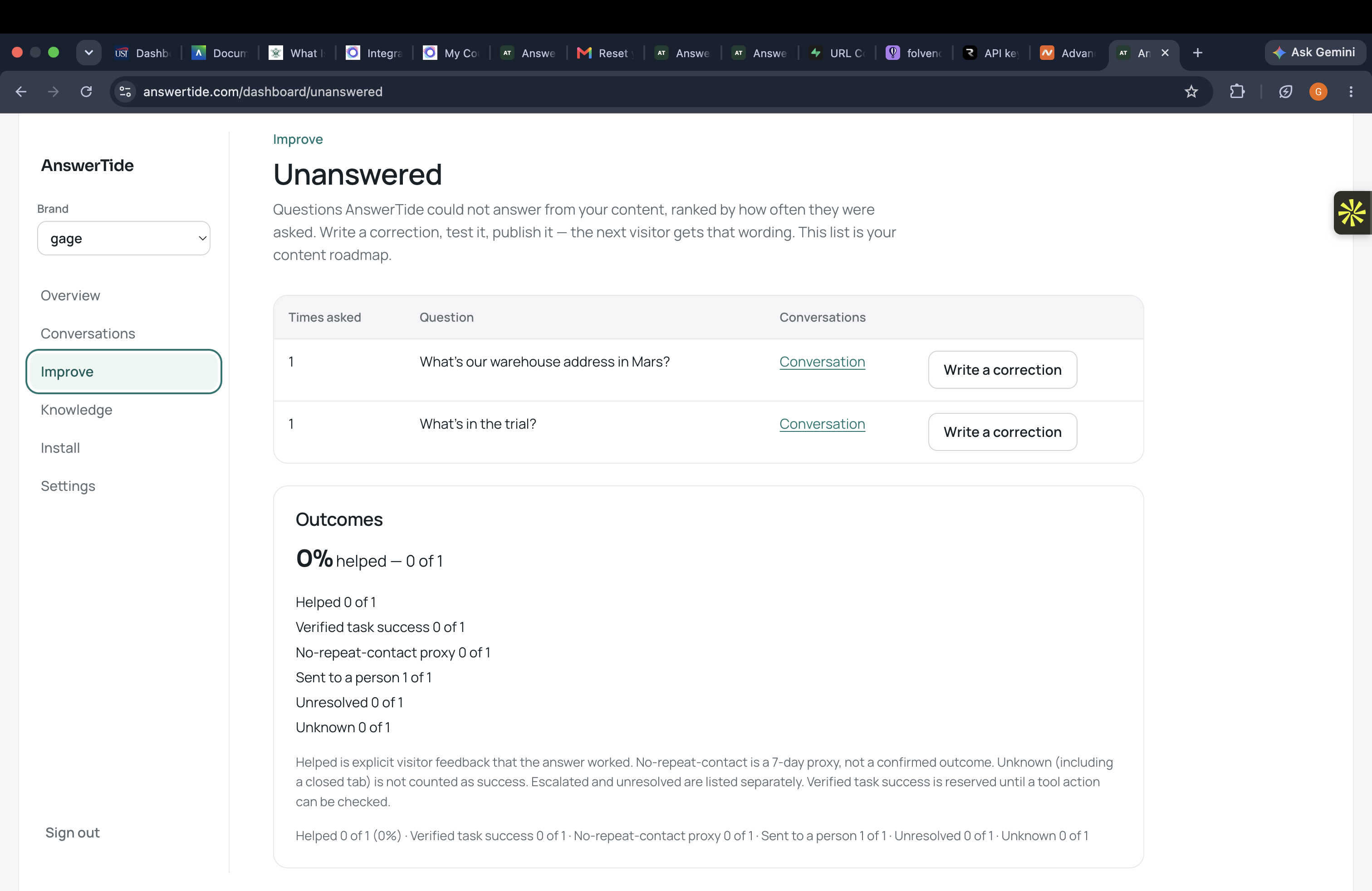Viewport: 1372px width, 891px height.
Task: Switch to the Dashb tab
Action: coord(142,53)
